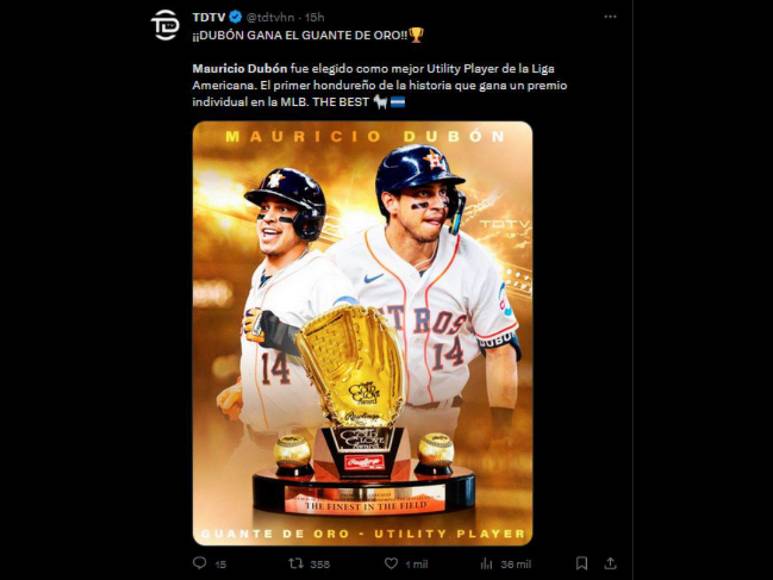
Task: Open the share tweet icon
Action: pyautogui.click(x=610, y=563)
